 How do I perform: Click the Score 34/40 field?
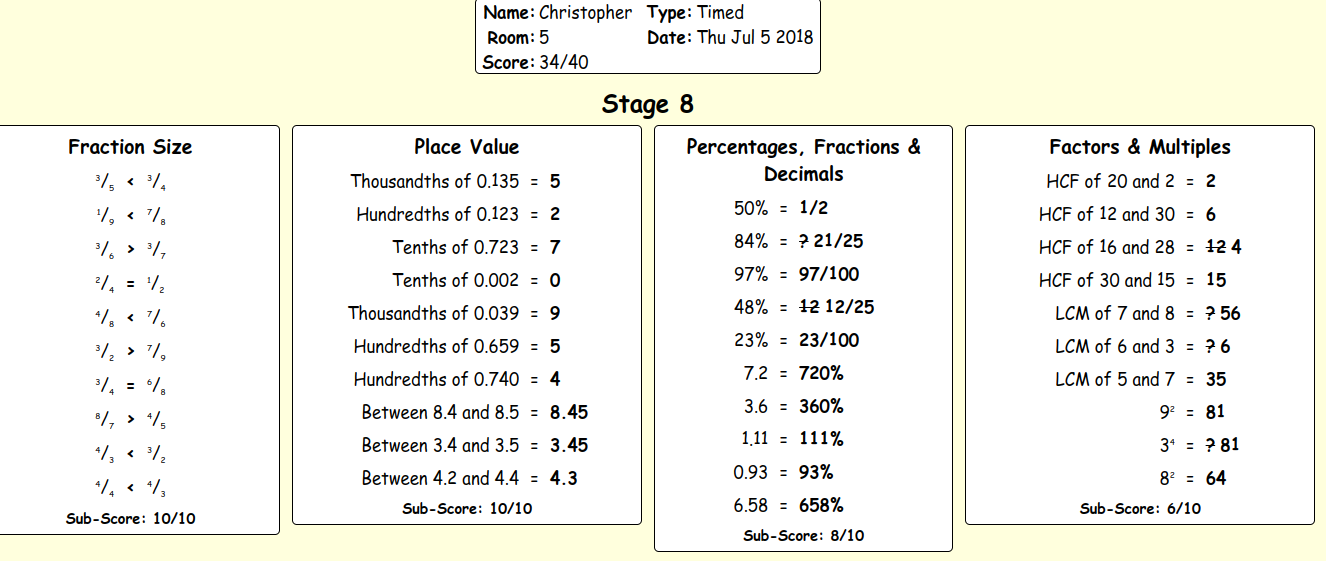tap(534, 63)
